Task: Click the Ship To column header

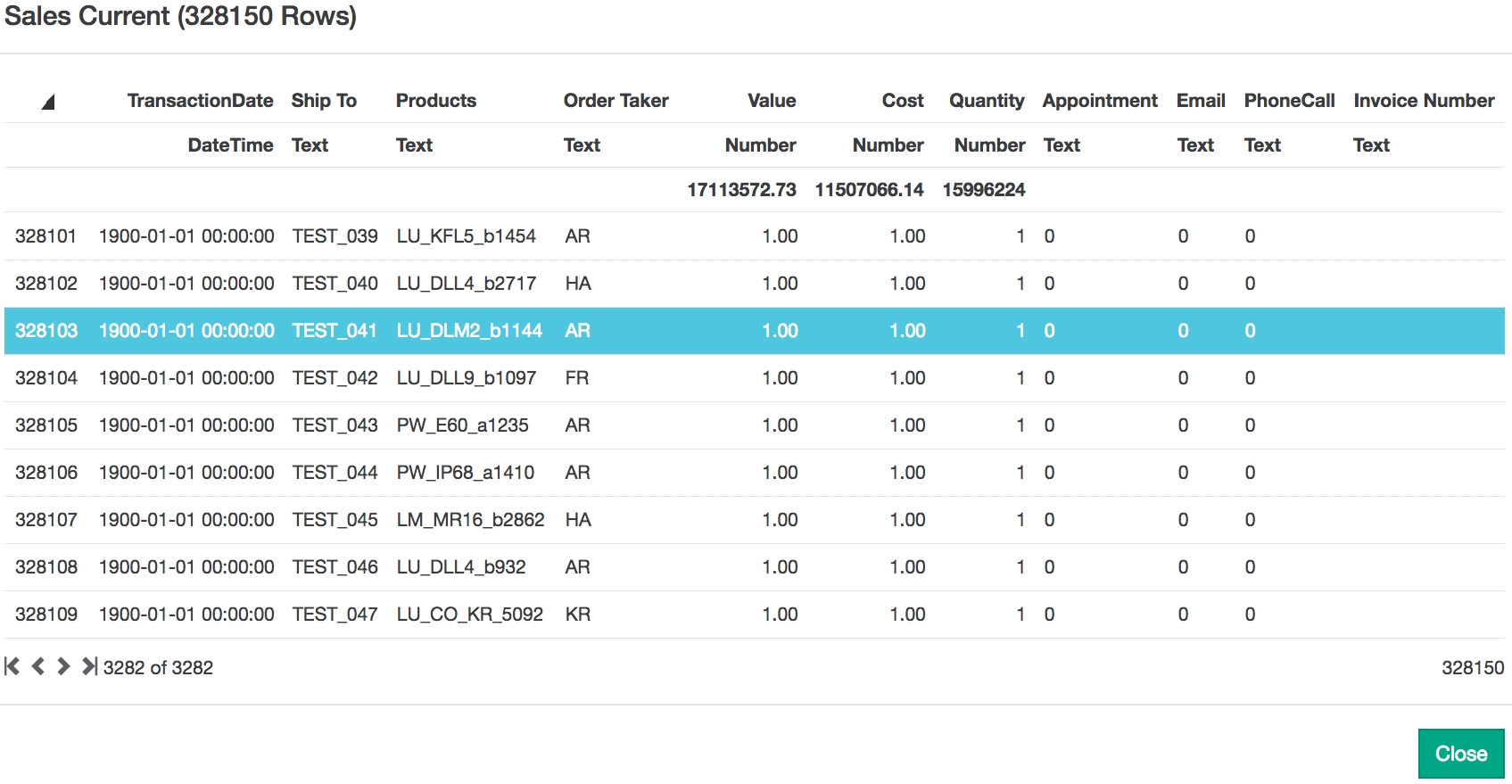Action: tap(324, 101)
